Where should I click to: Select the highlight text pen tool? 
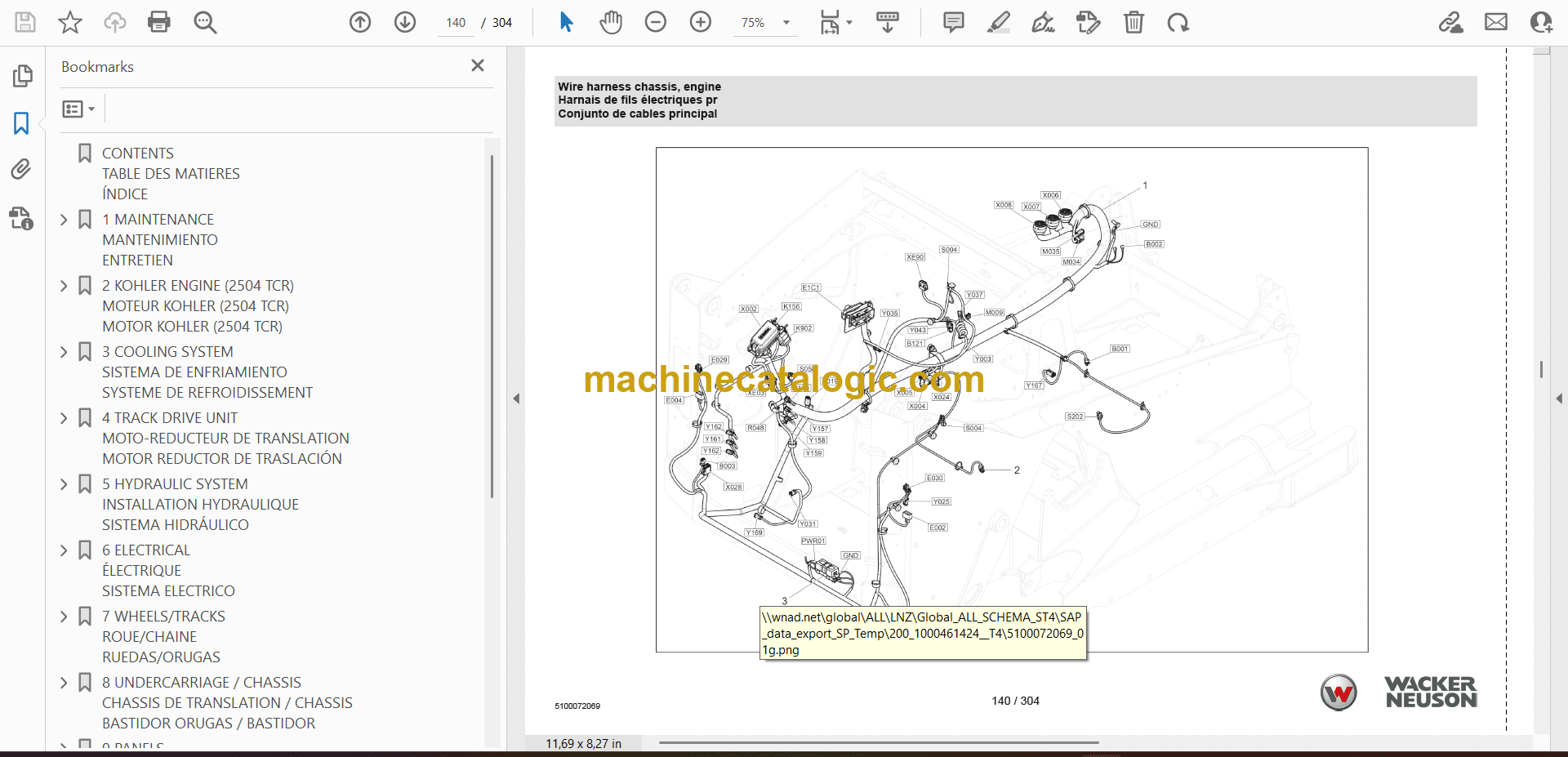point(998,22)
